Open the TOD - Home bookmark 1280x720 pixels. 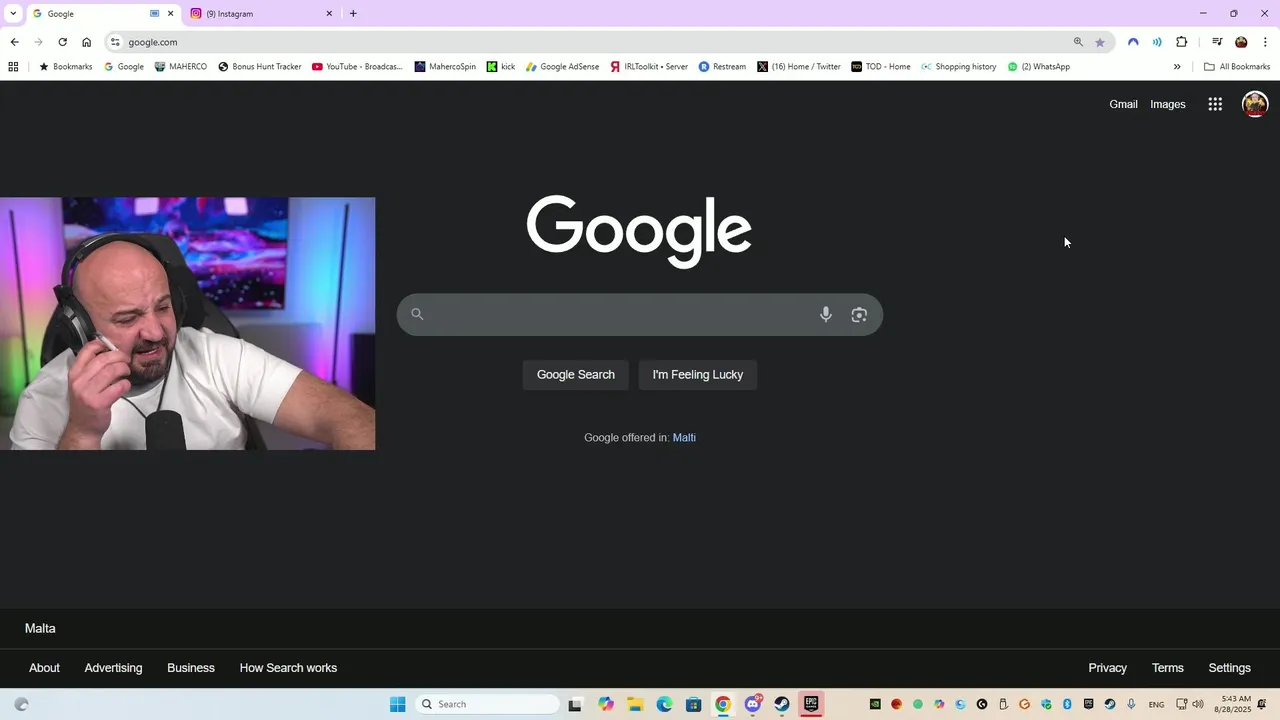point(881,67)
